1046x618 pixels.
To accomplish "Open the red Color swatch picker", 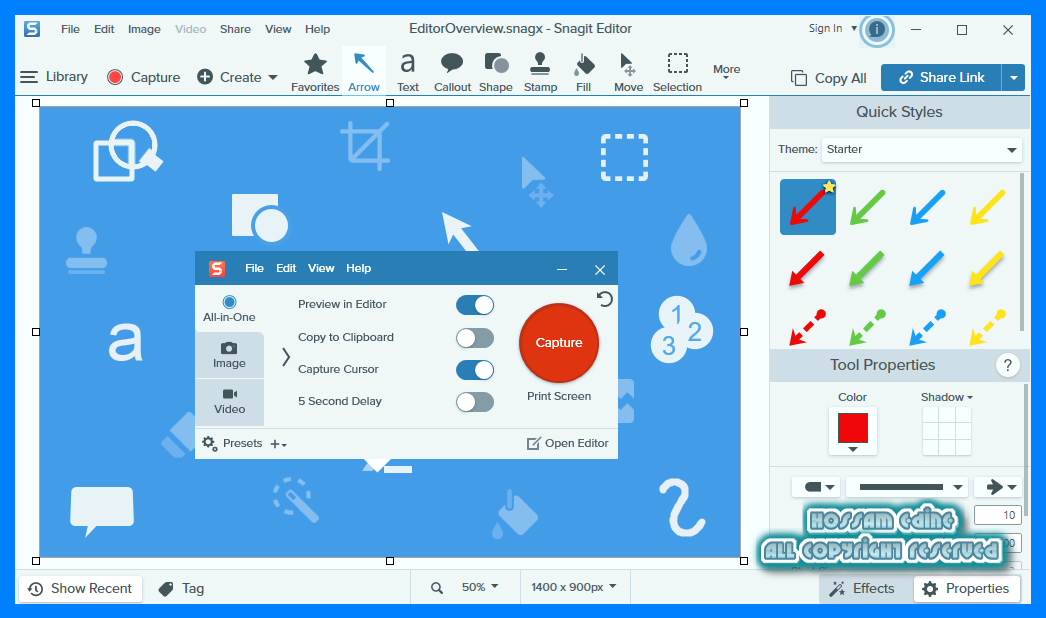I will tap(853, 432).
